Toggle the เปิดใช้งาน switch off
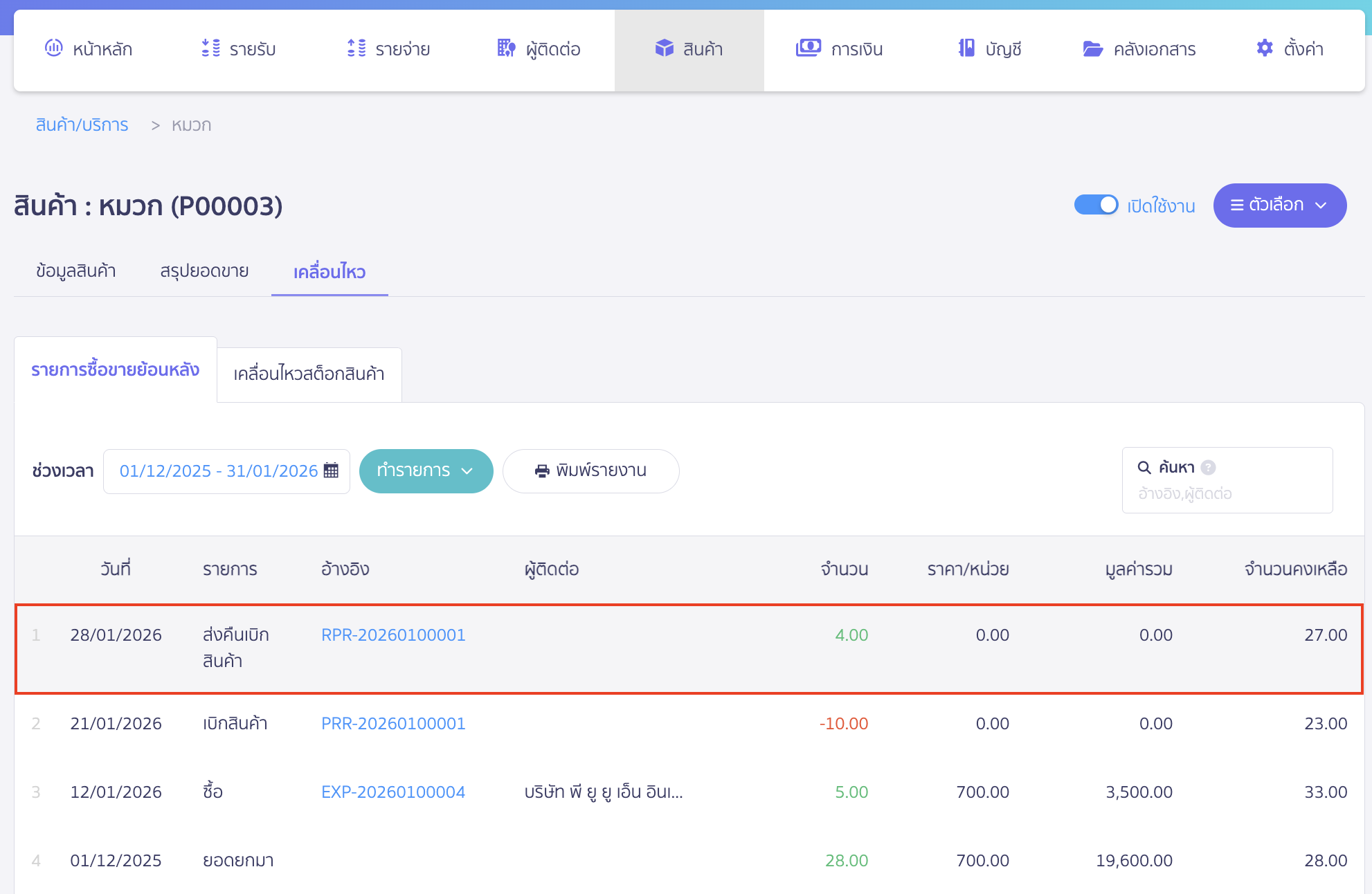The width and height of the screenshot is (1372, 894). [x=1096, y=205]
